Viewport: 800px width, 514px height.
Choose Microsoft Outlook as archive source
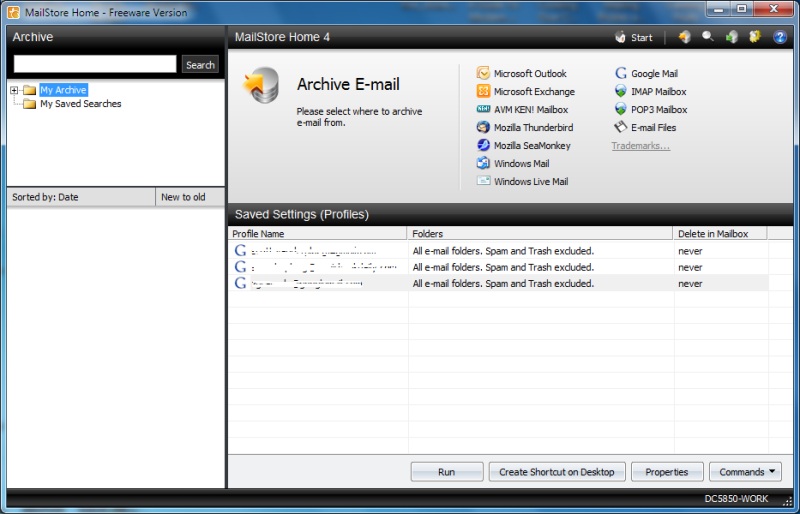[x=521, y=74]
